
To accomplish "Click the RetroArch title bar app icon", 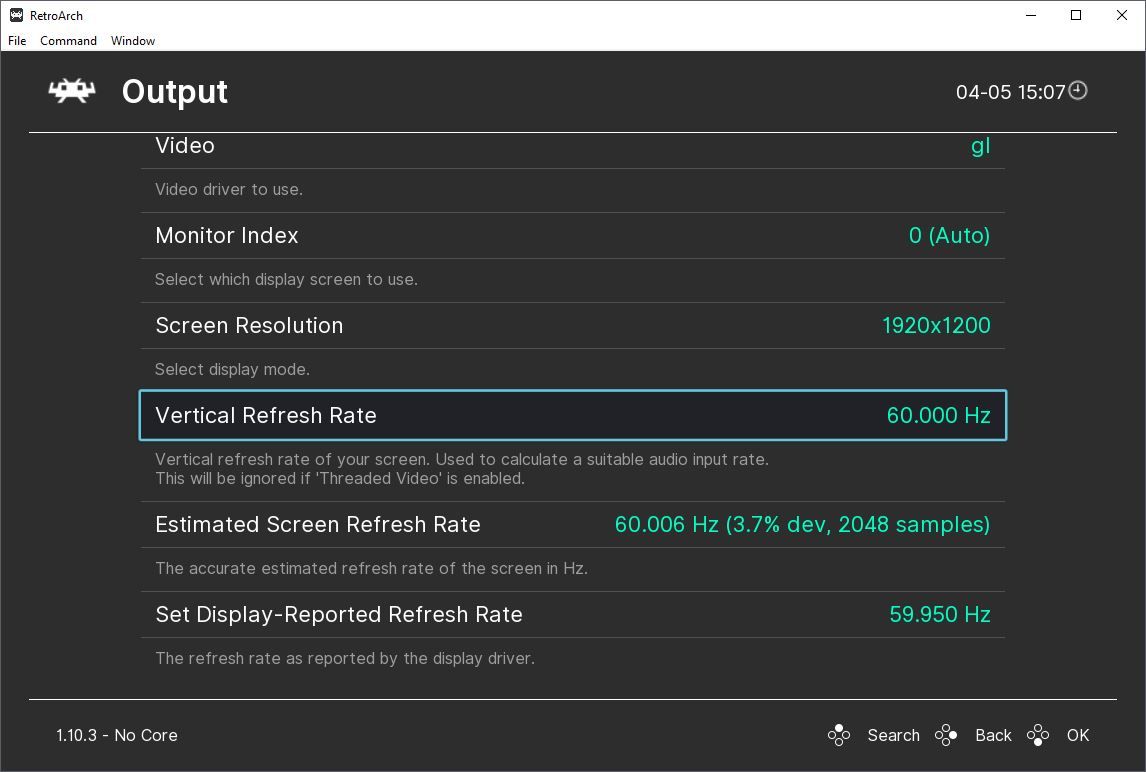I will tap(16, 15).
